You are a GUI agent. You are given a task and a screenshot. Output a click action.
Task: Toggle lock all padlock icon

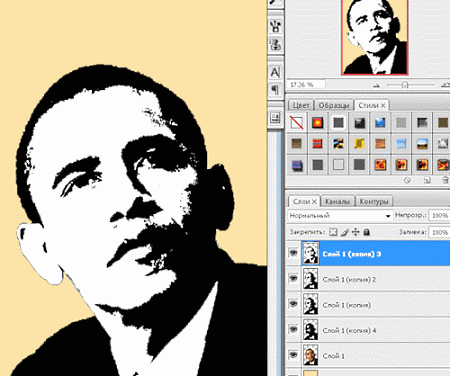367,232
